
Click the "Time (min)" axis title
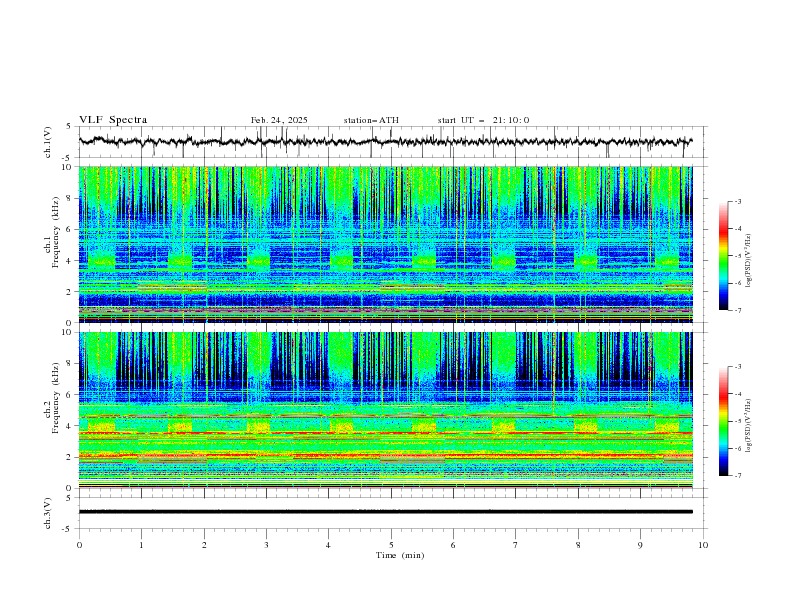tap(400, 555)
